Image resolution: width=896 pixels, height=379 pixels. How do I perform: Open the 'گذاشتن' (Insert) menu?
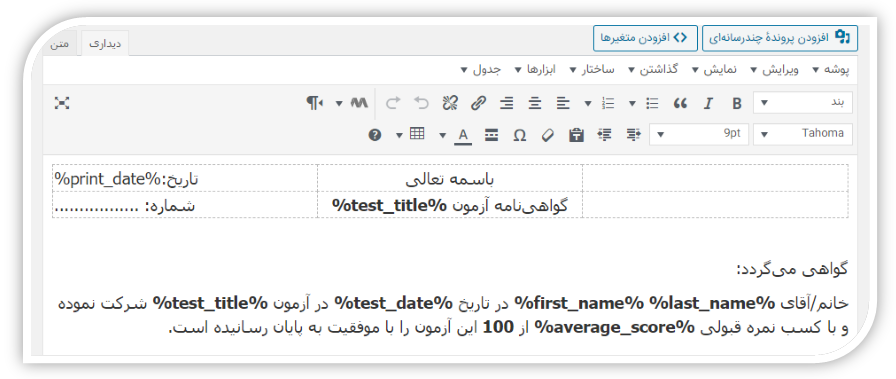[653, 70]
